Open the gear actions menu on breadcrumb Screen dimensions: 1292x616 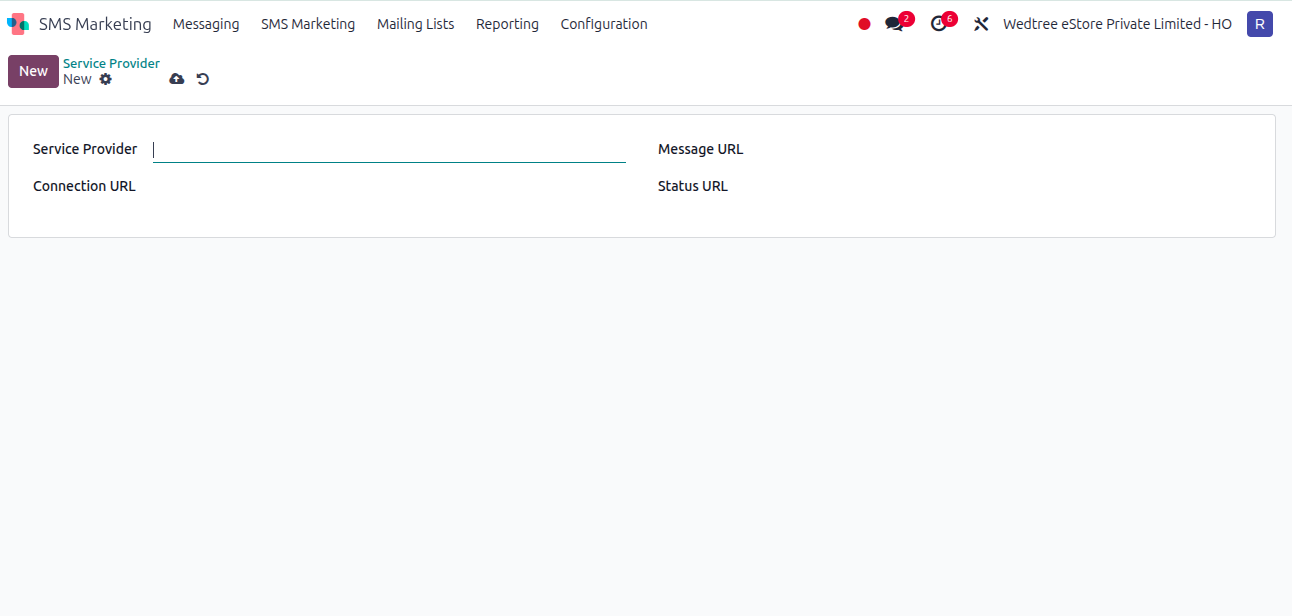coord(105,79)
